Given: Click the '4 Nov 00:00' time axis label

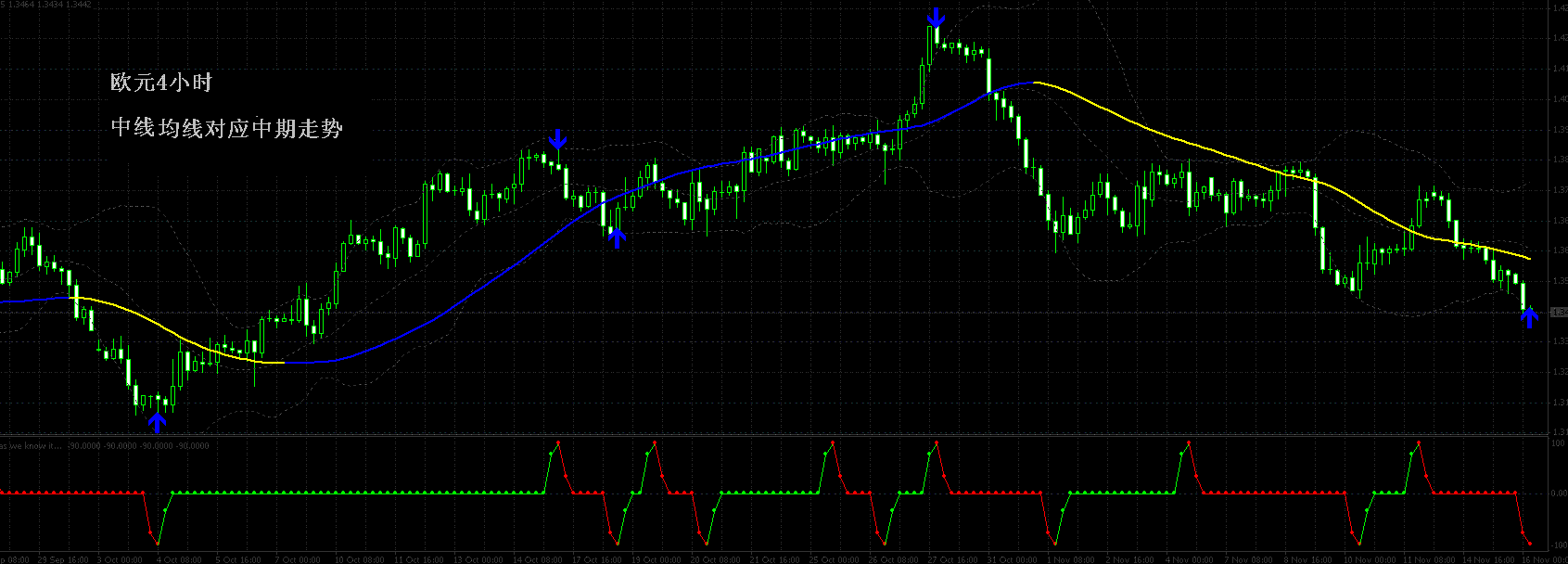Looking at the screenshot, I should (1191, 559).
